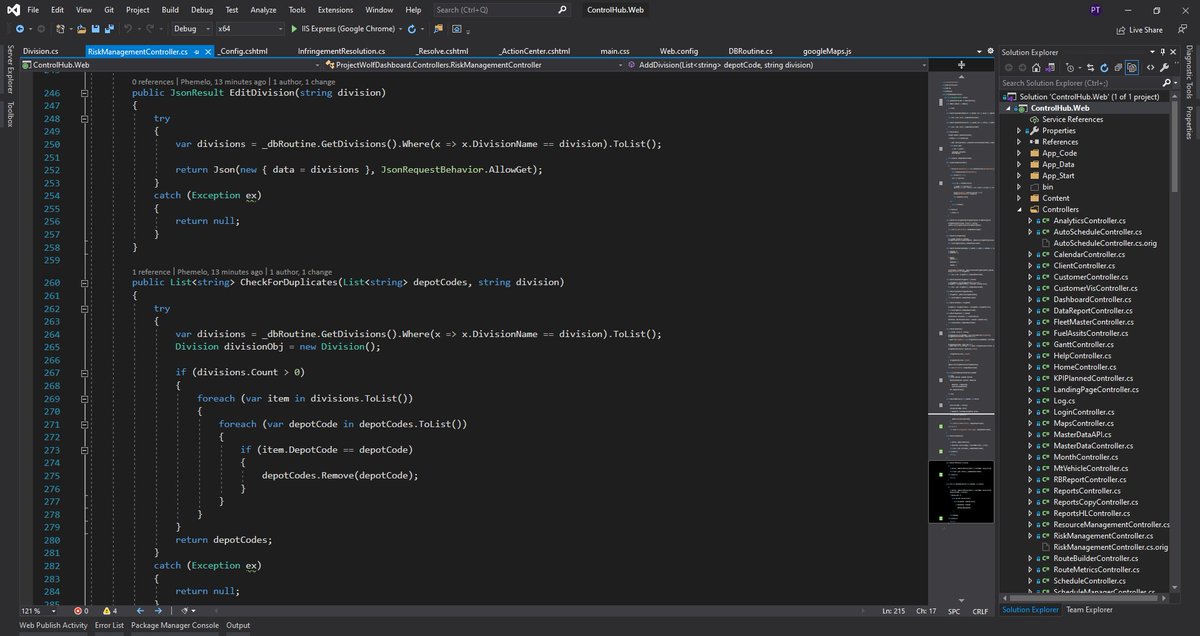Click Pending Changes Filter clock icon
This screenshot has width=1200, height=636.
[x=1070, y=68]
